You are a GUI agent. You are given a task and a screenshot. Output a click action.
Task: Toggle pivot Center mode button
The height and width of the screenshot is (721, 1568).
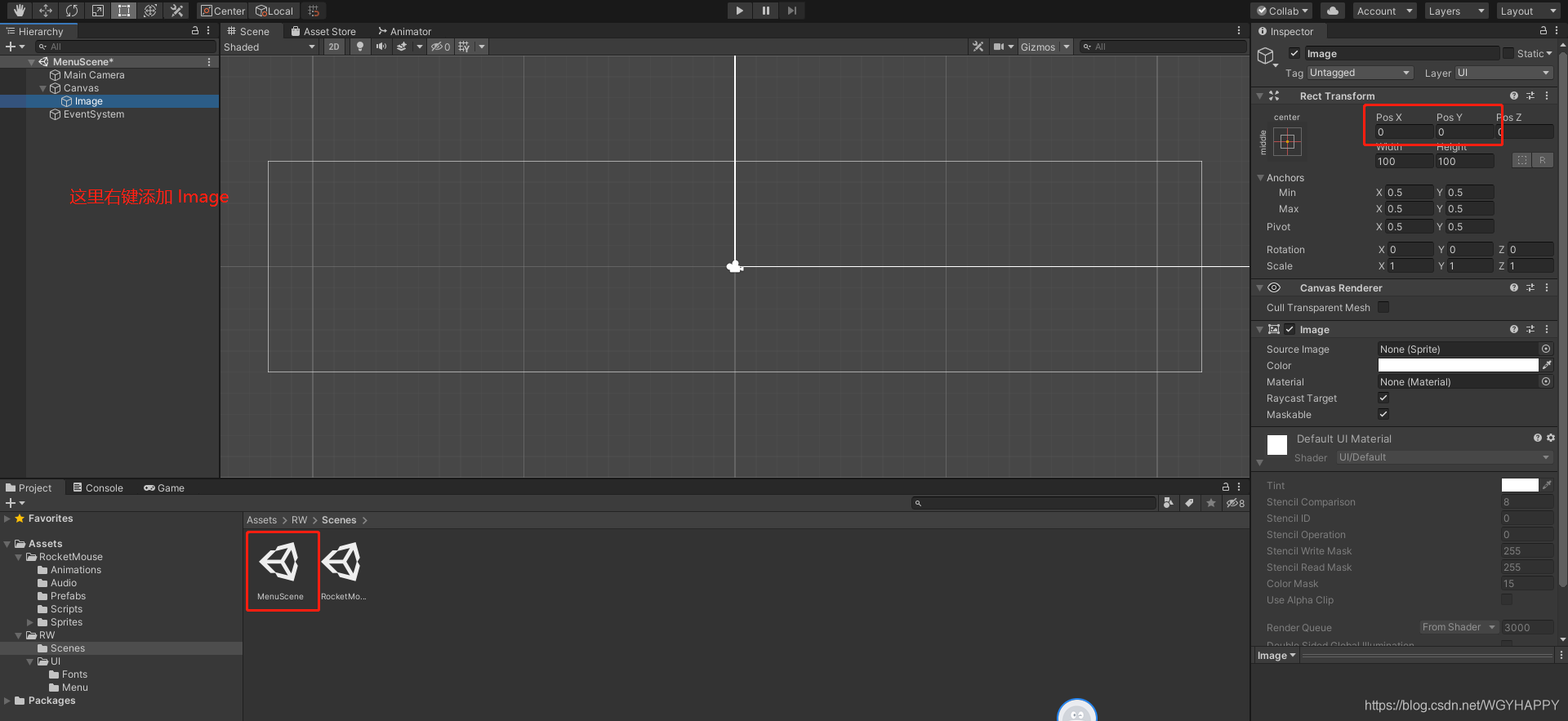[x=222, y=11]
